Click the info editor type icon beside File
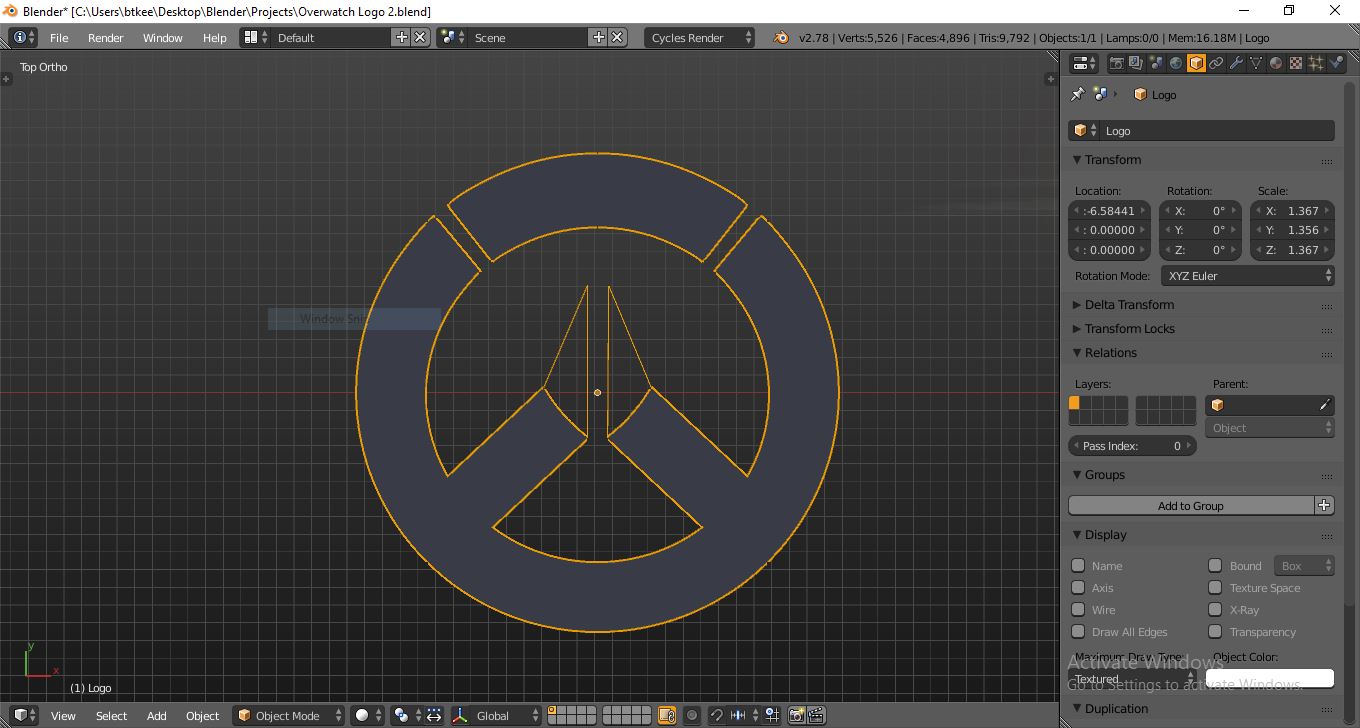 23,37
